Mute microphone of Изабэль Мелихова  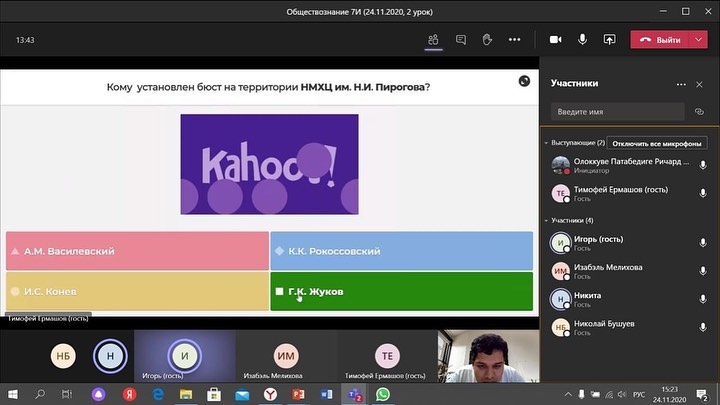click(x=703, y=271)
